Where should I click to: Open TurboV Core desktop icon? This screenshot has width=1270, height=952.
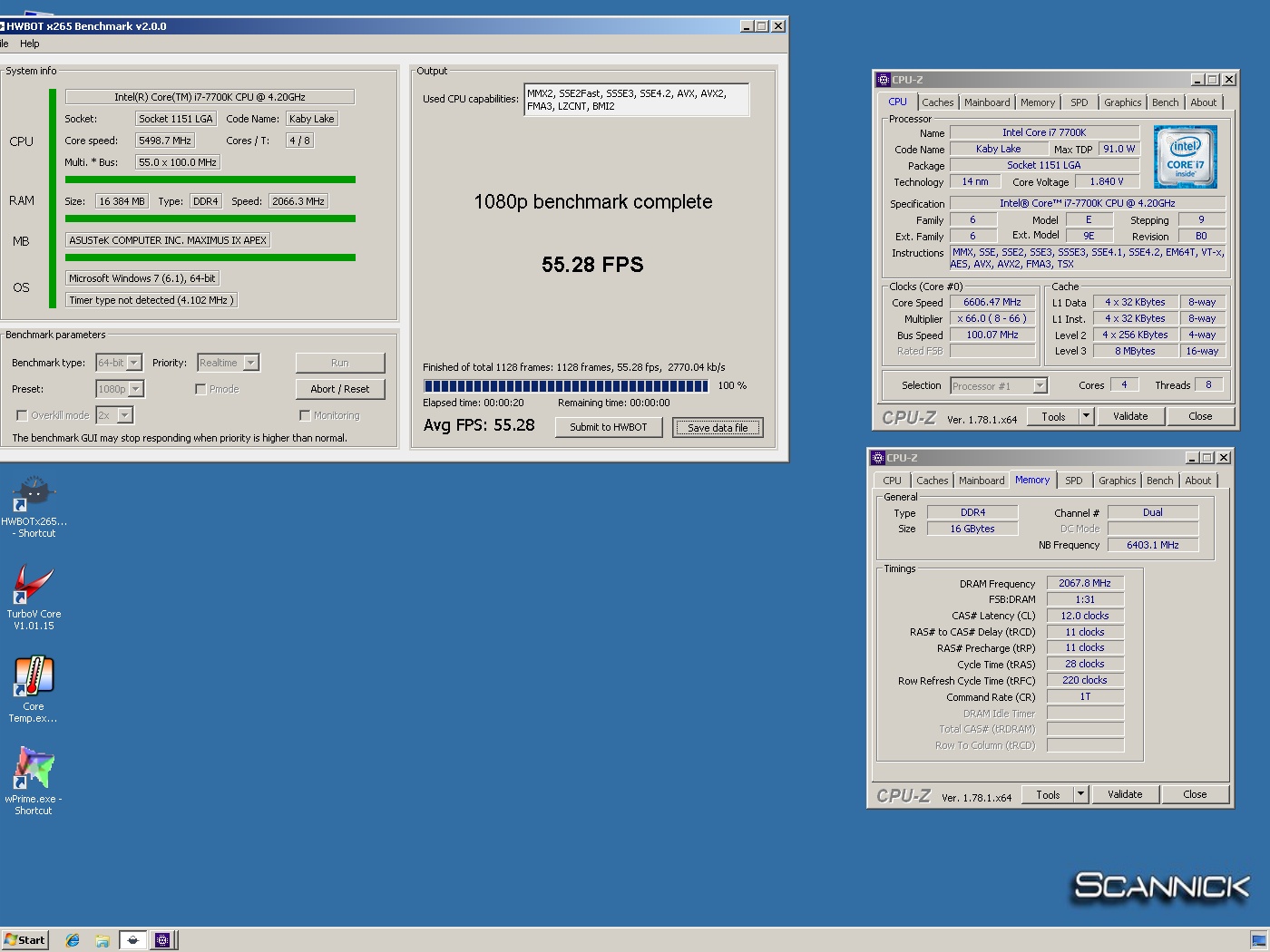[x=34, y=598]
